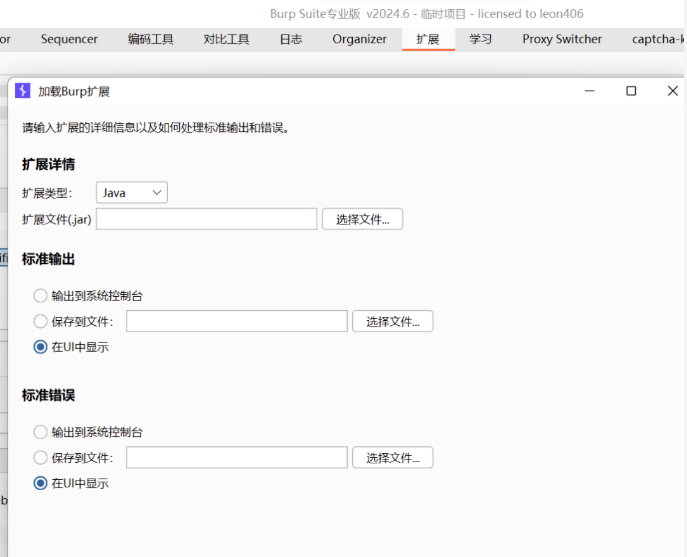Close the 加载Burp扩展 dialog
The width and height of the screenshot is (687, 557).
pos(673,91)
